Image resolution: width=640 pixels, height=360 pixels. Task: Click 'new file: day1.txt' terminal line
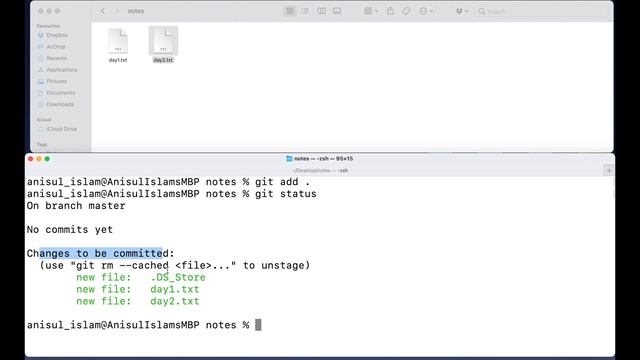[x=138, y=289]
